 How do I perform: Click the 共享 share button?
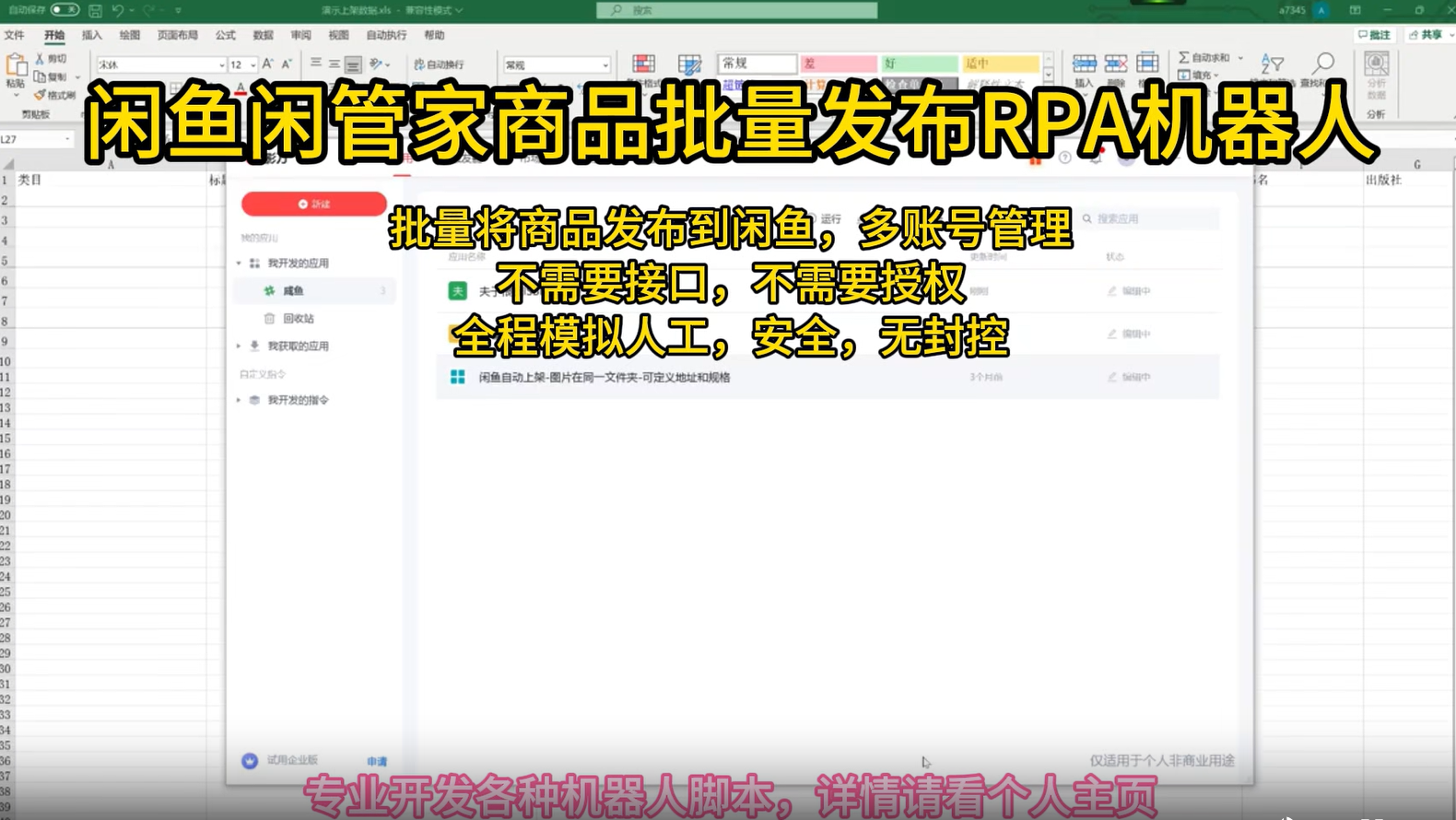click(1427, 35)
